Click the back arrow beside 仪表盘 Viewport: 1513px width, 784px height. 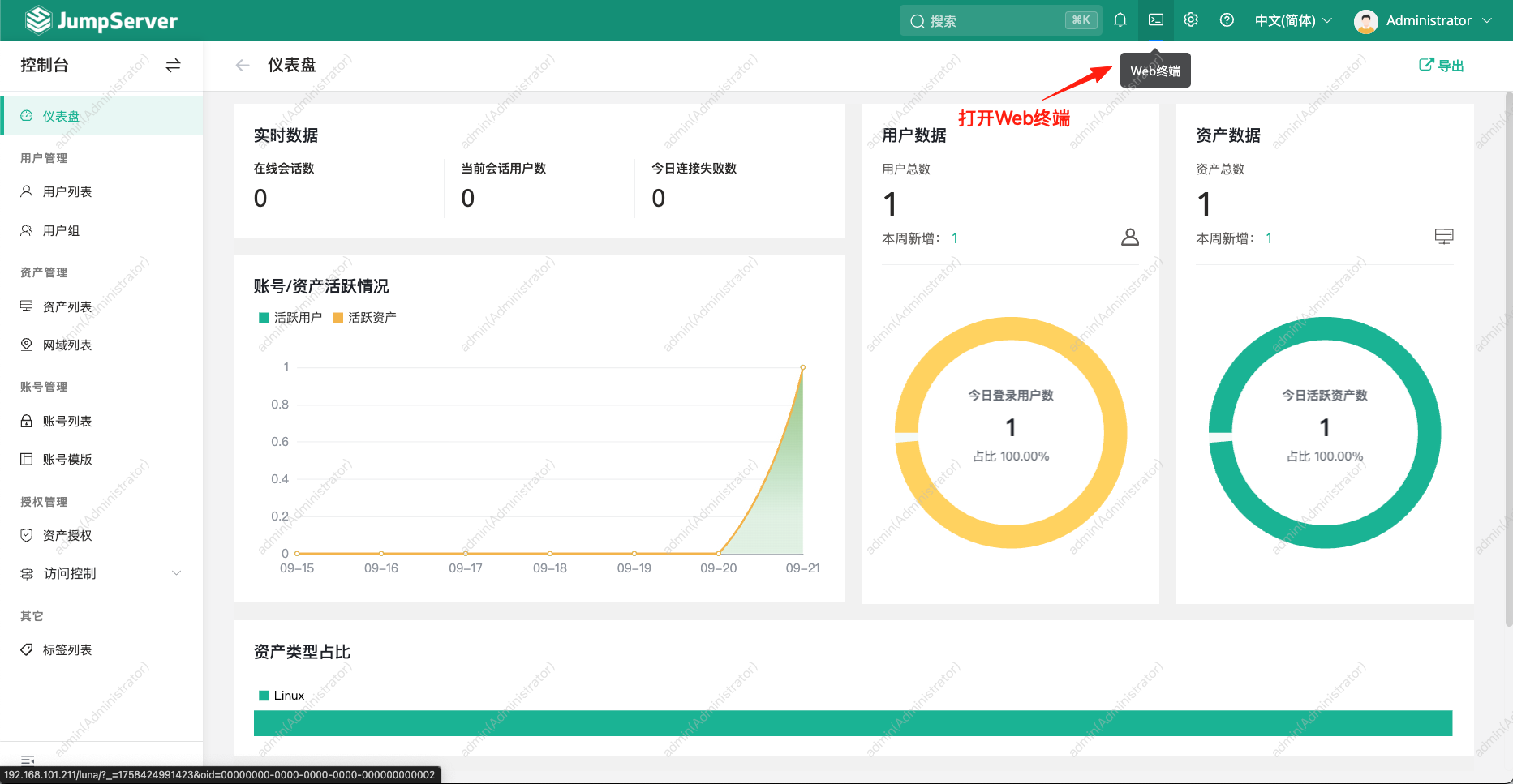point(242,65)
